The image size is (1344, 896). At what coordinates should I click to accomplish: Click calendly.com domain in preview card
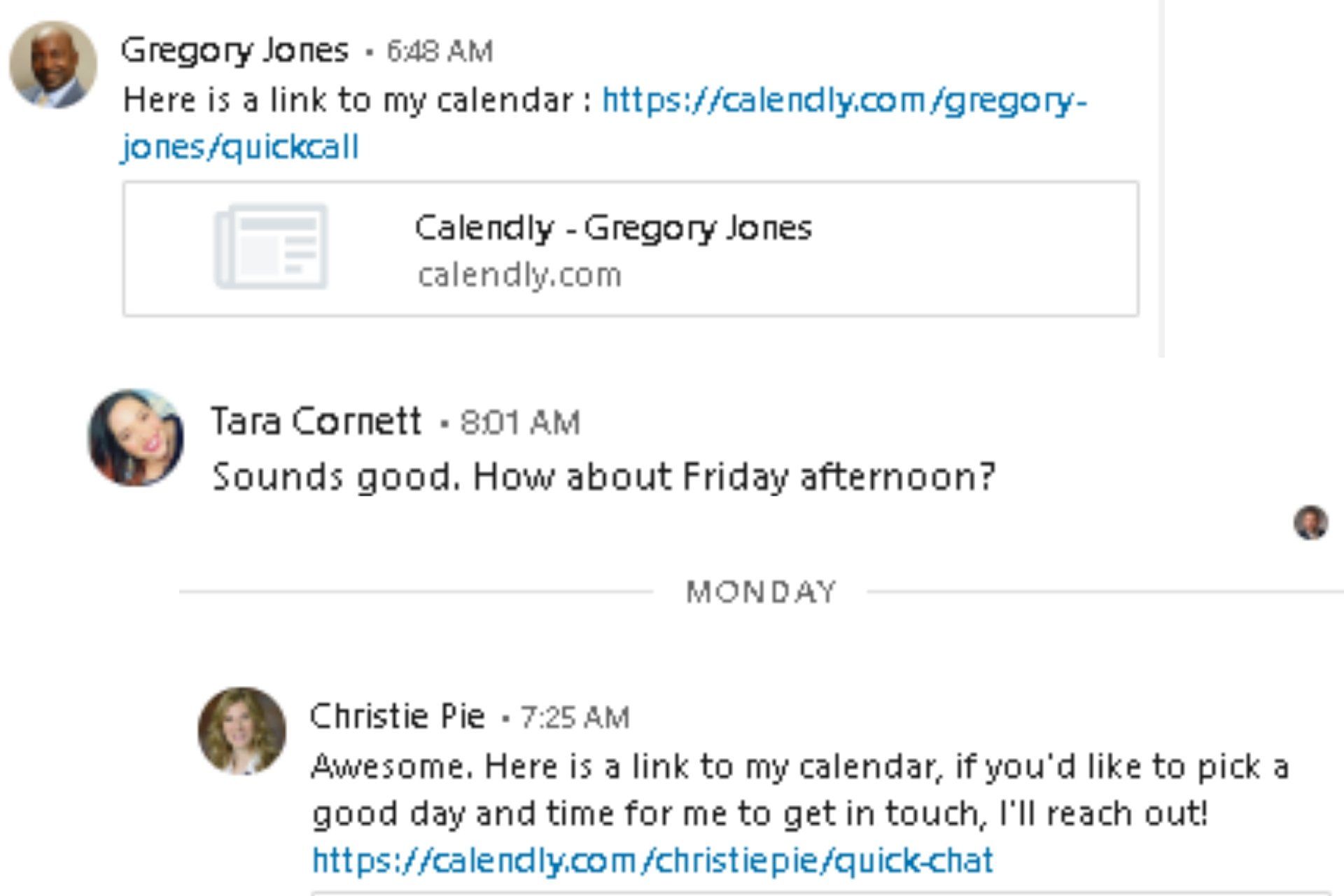tap(519, 275)
